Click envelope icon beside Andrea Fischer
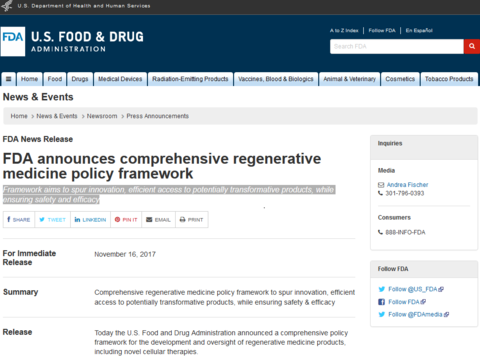The image size is (480, 360). click(381, 185)
